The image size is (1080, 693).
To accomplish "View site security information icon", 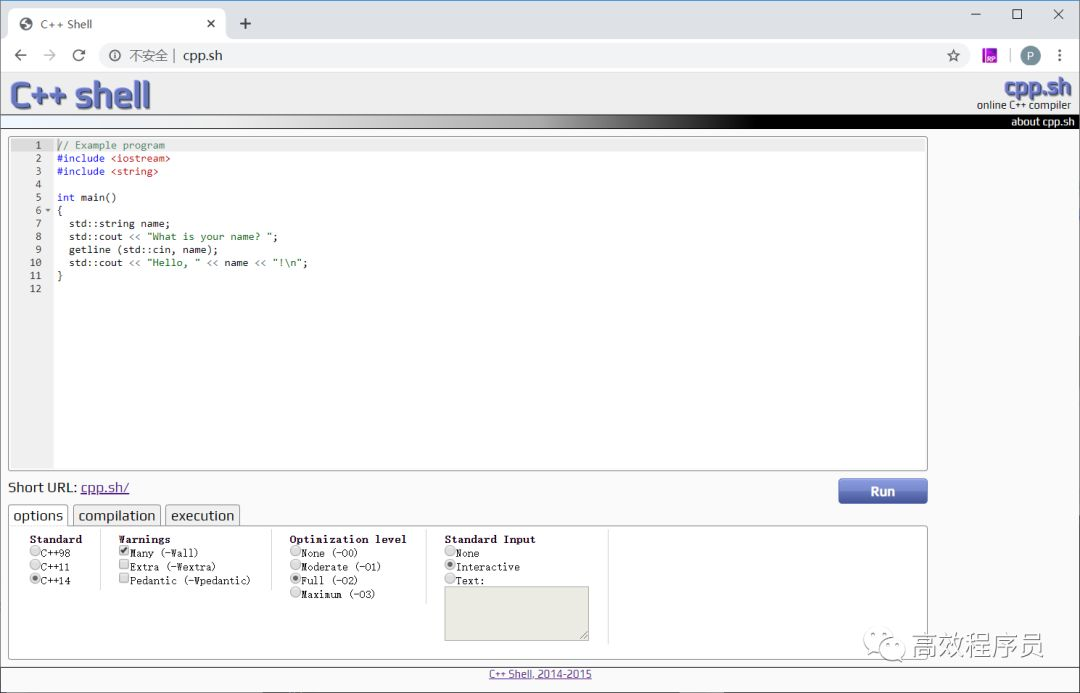I will point(115,56).
